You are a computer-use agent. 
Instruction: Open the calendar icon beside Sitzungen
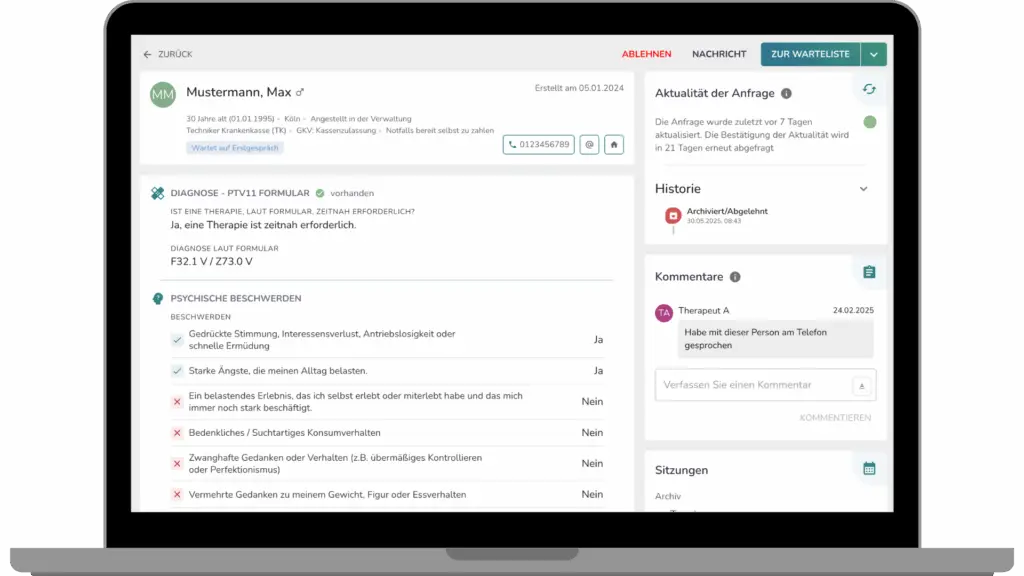point(869,468)
